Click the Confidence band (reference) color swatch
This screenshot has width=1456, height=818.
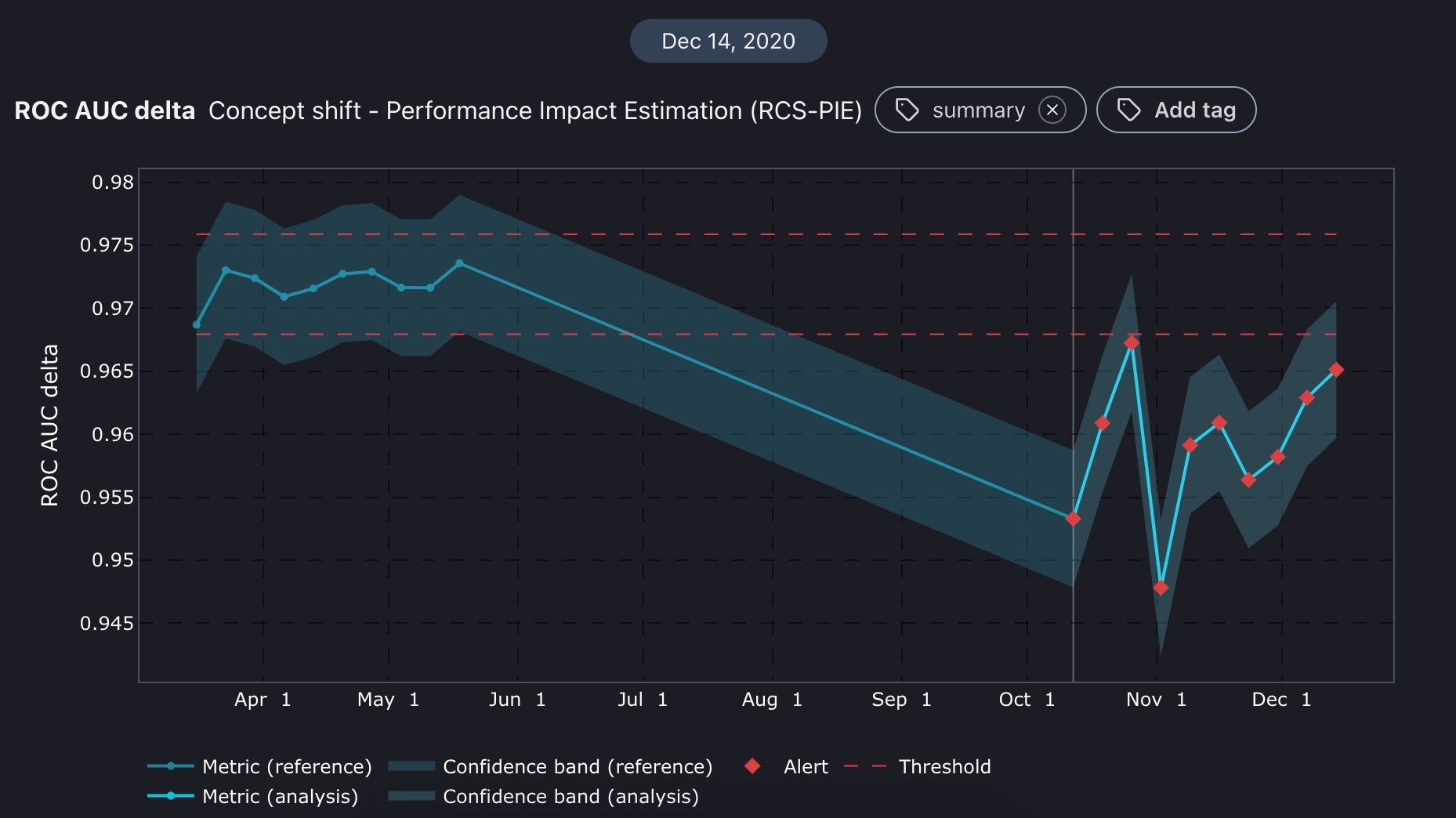click(x=411, y=766)
